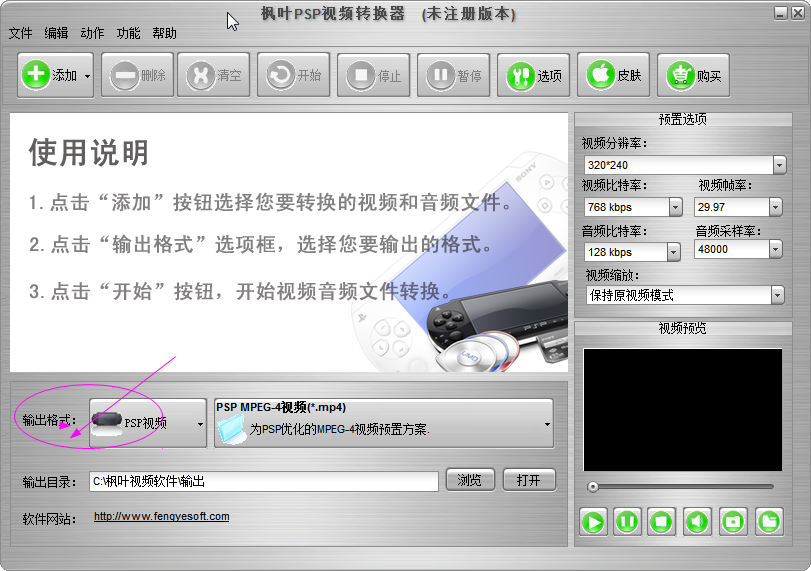This screenshot has width=811, height=571.
Task: Click the preview volume speaker icon
Action: pos(697,522)
